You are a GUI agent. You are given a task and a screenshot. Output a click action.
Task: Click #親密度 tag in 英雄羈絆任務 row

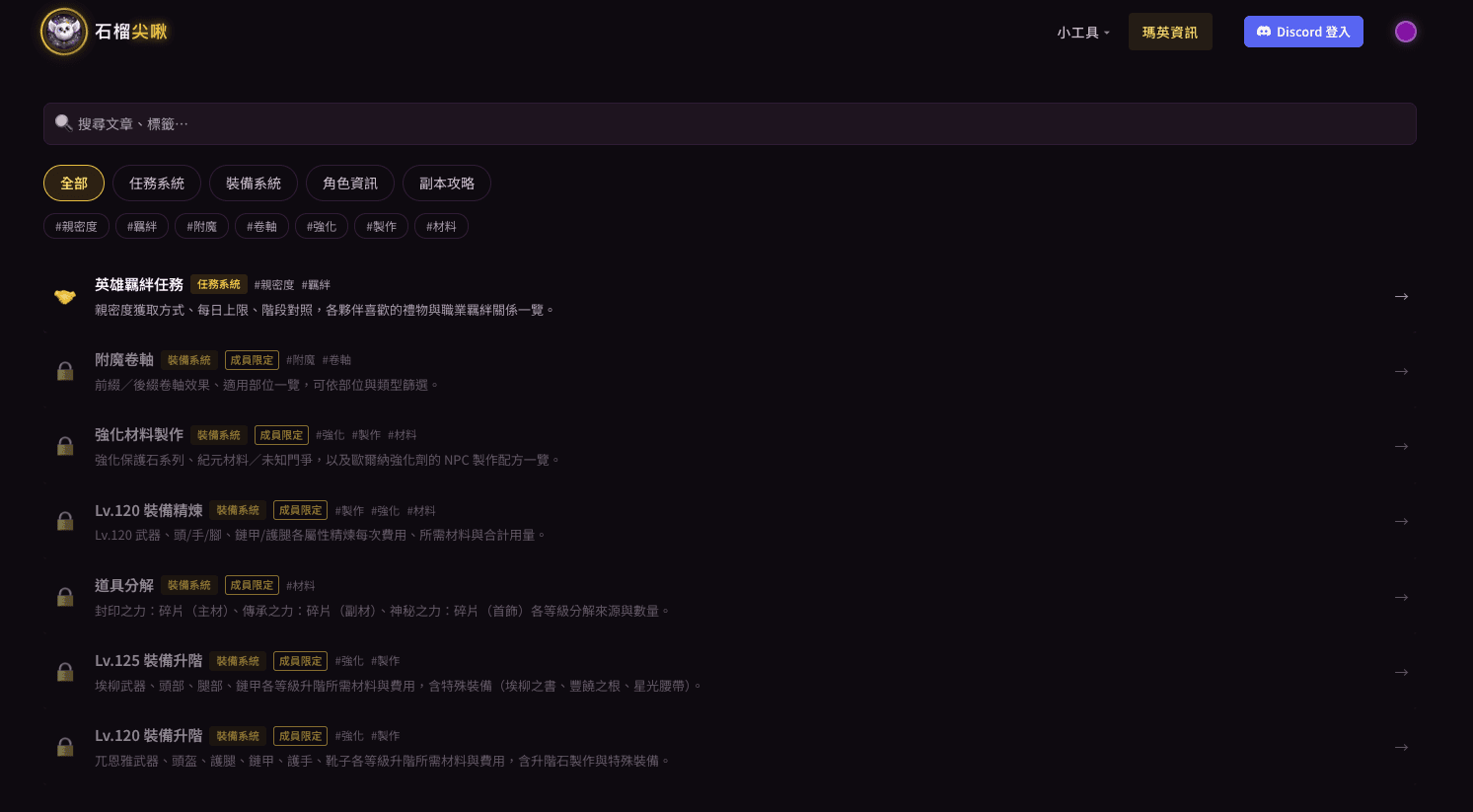pos(274,285)
